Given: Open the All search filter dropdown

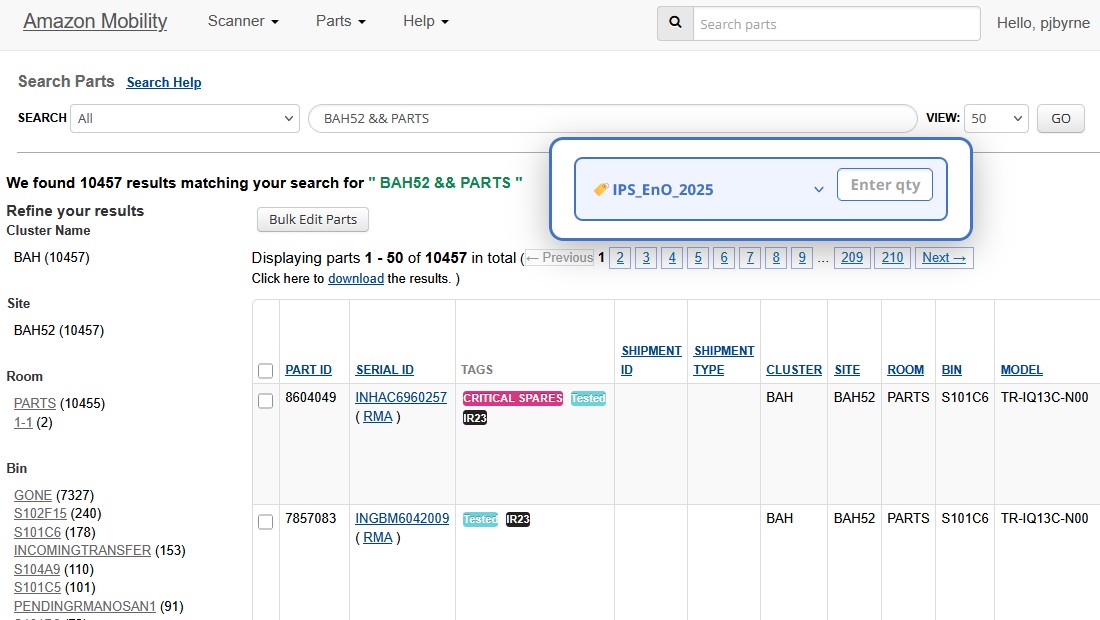Looking at the screenshot, I should pos(184,118).
